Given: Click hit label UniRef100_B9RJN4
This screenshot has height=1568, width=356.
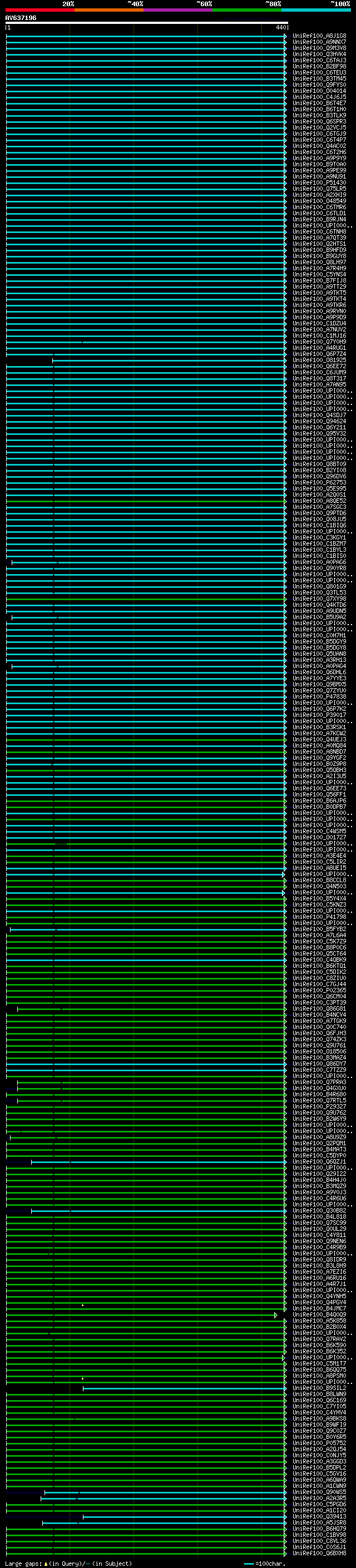Looking at the screenshot, I should click(319, 219).
